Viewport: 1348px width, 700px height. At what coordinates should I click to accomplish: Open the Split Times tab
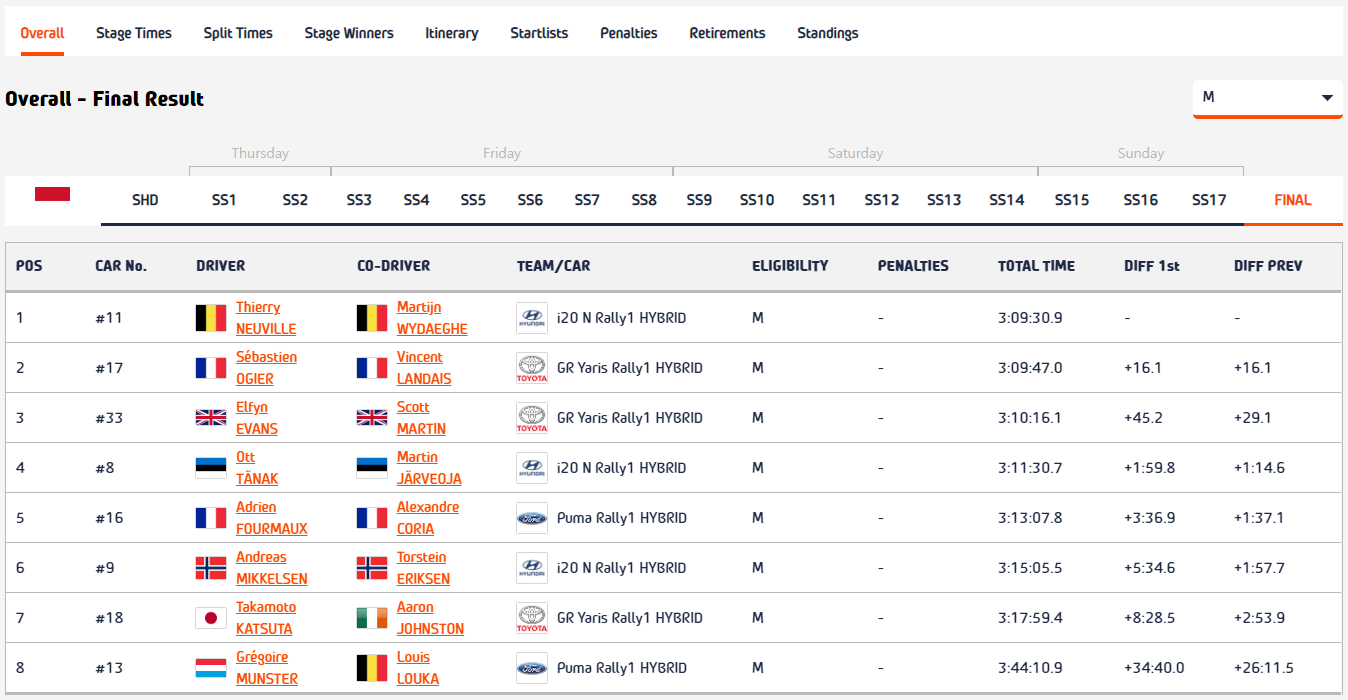coord(238,33)
